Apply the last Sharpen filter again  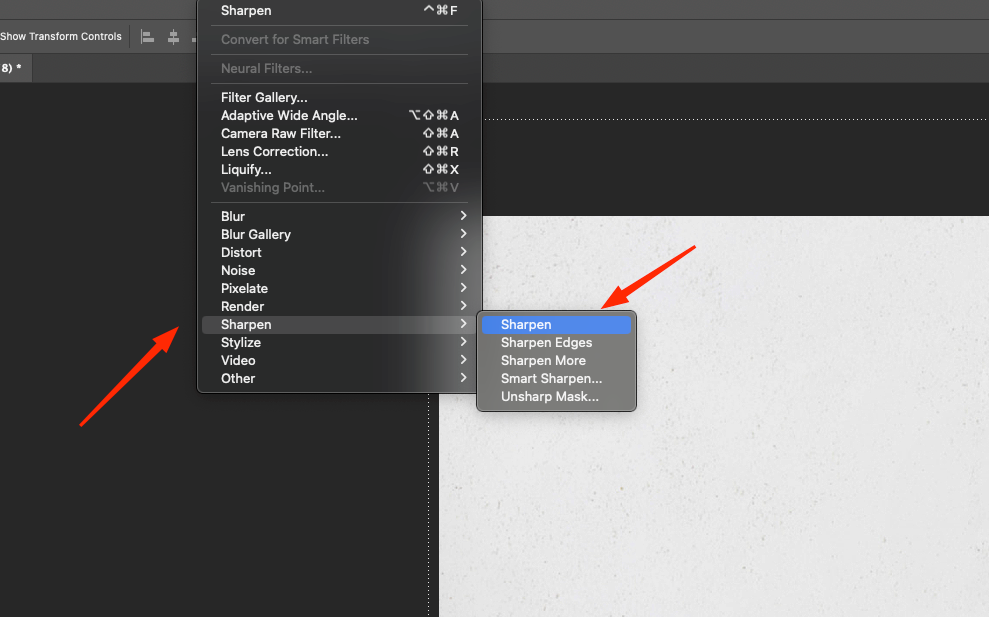click(x=339, y=10)
